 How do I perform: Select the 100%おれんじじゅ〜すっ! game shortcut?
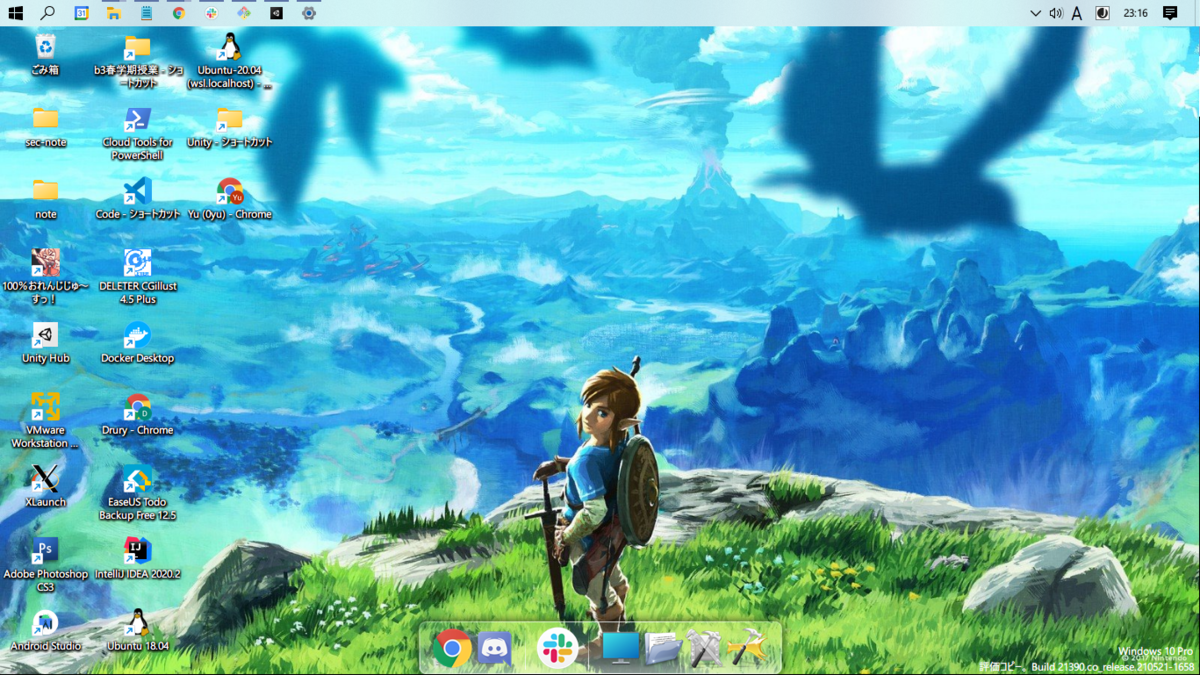pos(45,276)
